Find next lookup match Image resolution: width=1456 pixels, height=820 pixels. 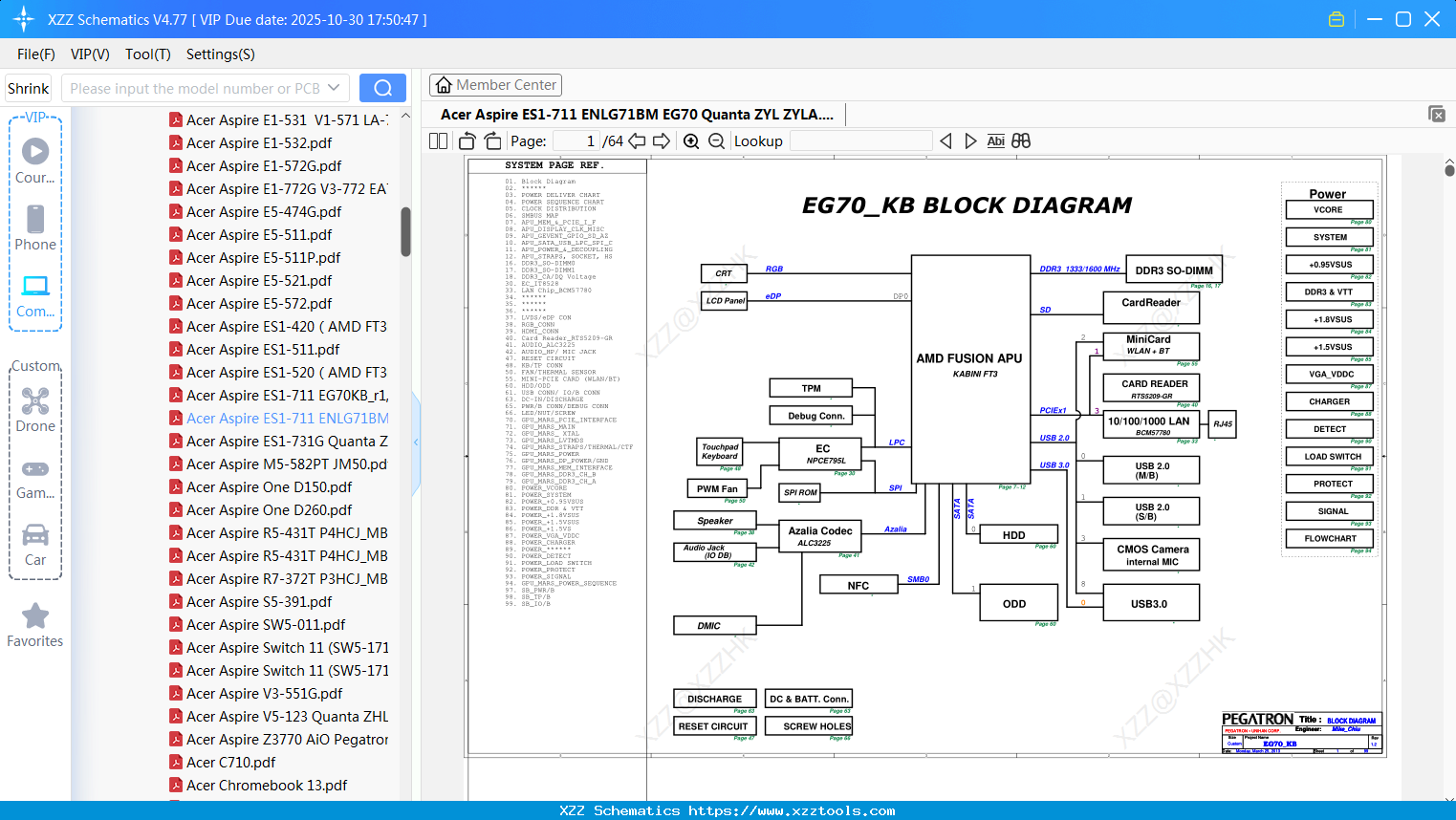pos(970,140)
